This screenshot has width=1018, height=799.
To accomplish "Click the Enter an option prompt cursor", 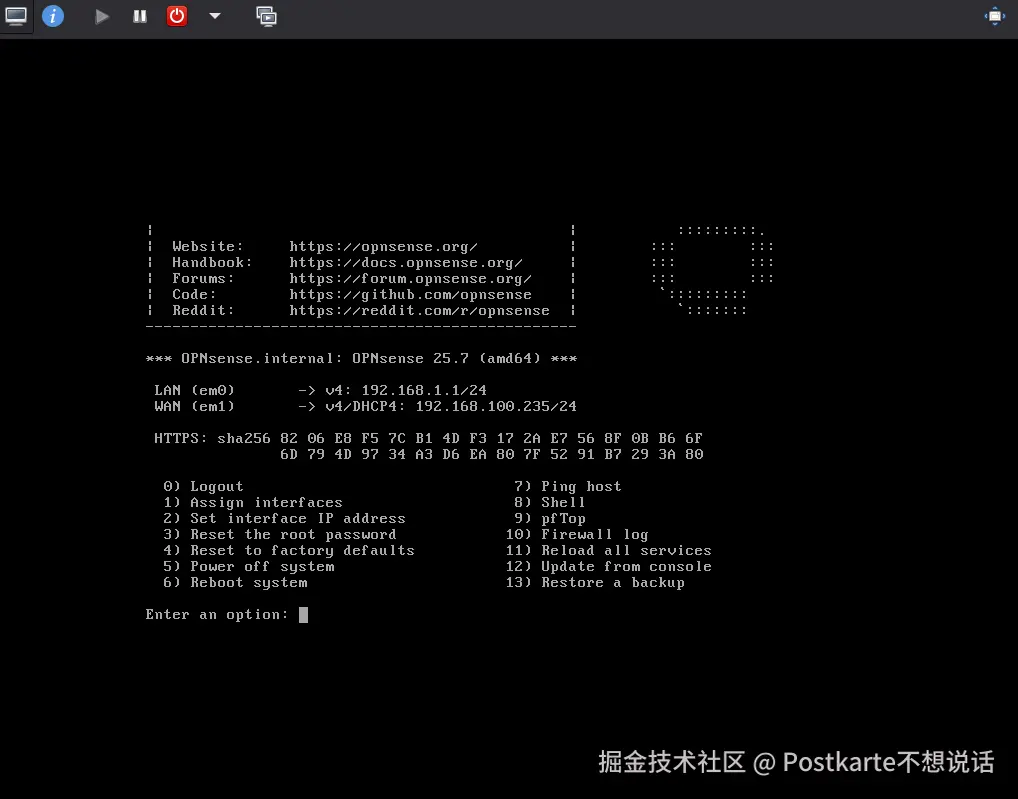I will pyautogui.click(x=303, y=615).
